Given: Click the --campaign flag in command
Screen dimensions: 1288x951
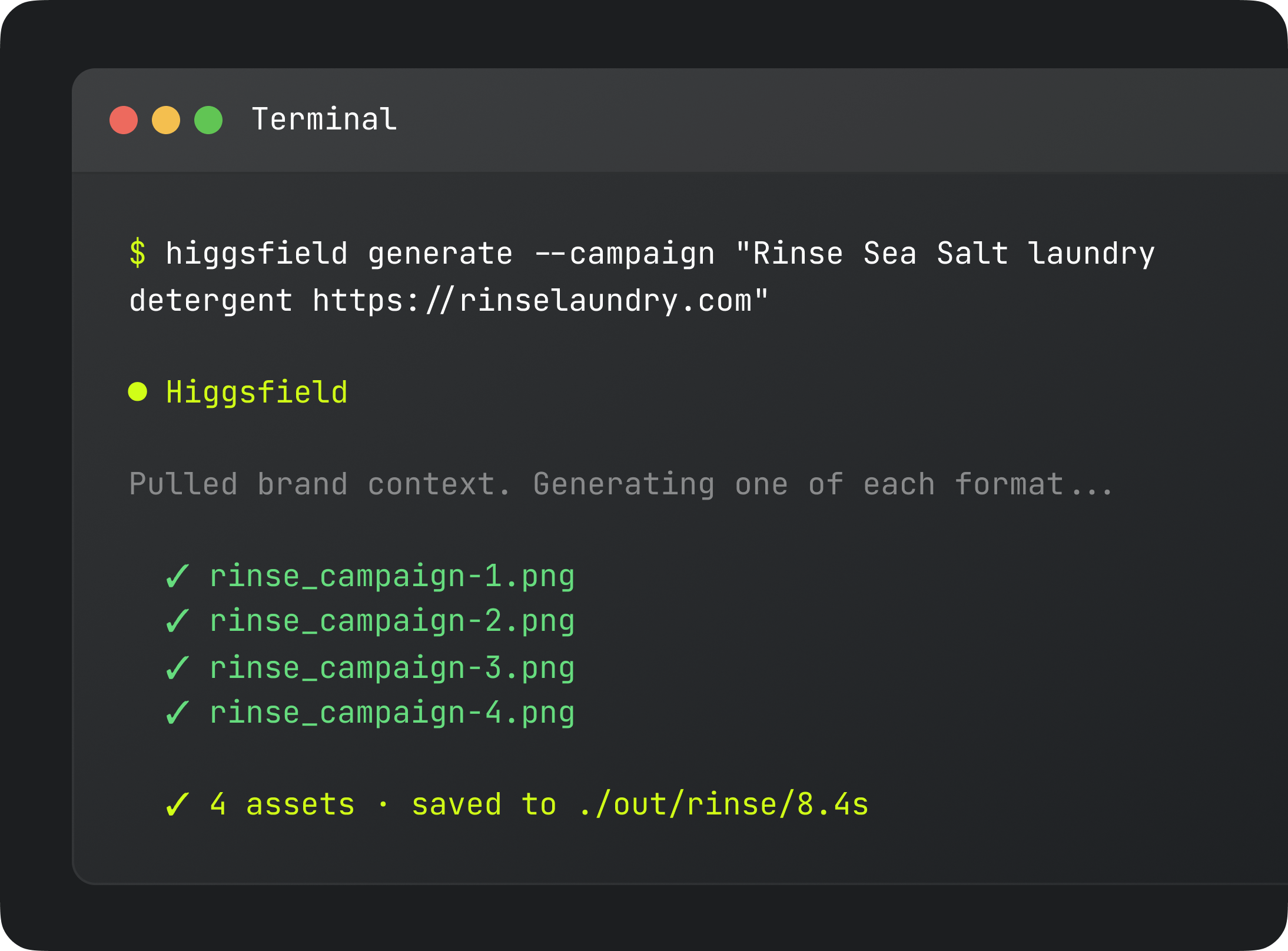Looking at the screenshot, I should click(625, 254).
